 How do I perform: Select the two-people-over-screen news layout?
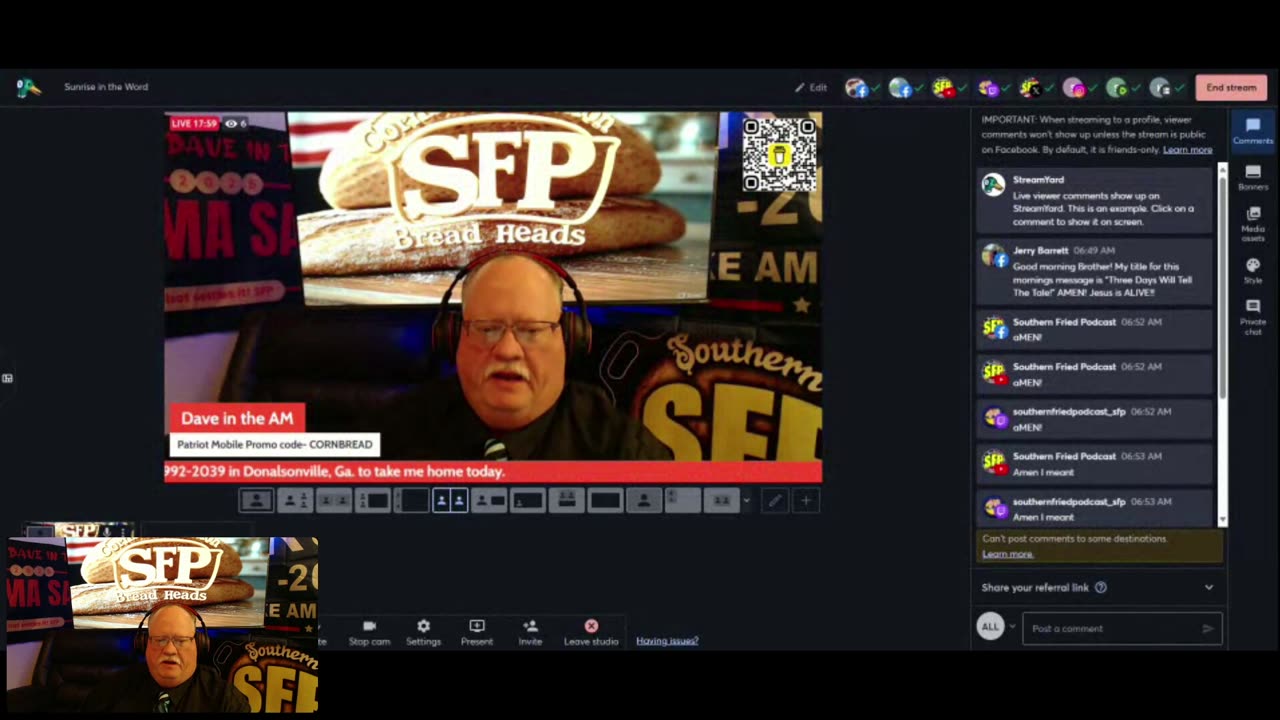[566, 500]
